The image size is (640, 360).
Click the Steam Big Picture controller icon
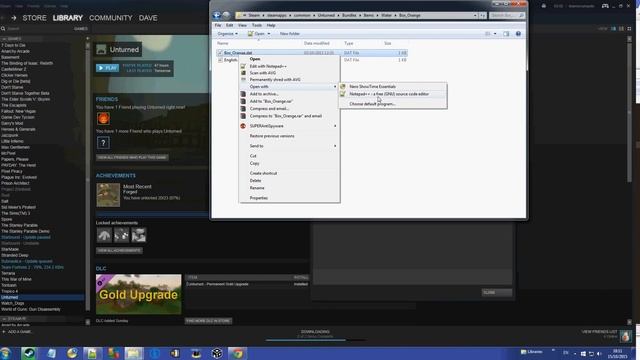[605, 6]
